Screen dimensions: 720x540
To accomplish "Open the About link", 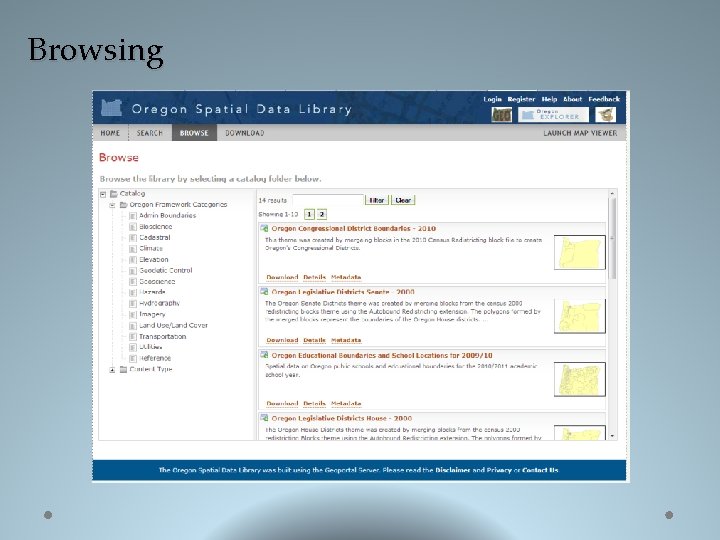I will click(x=573, y=99).
